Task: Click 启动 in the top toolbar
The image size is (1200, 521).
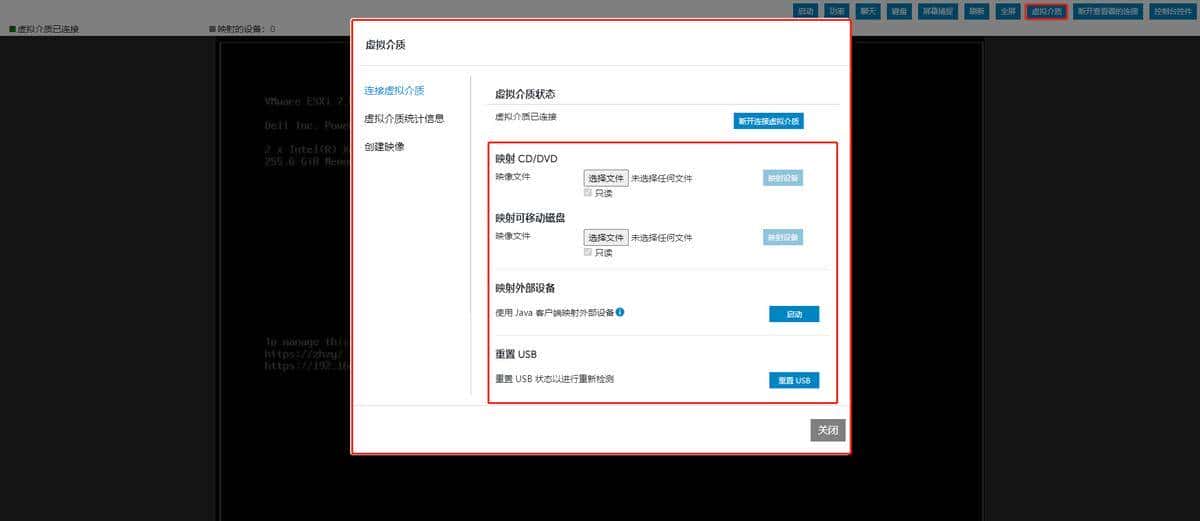Action: pos(805,12)
